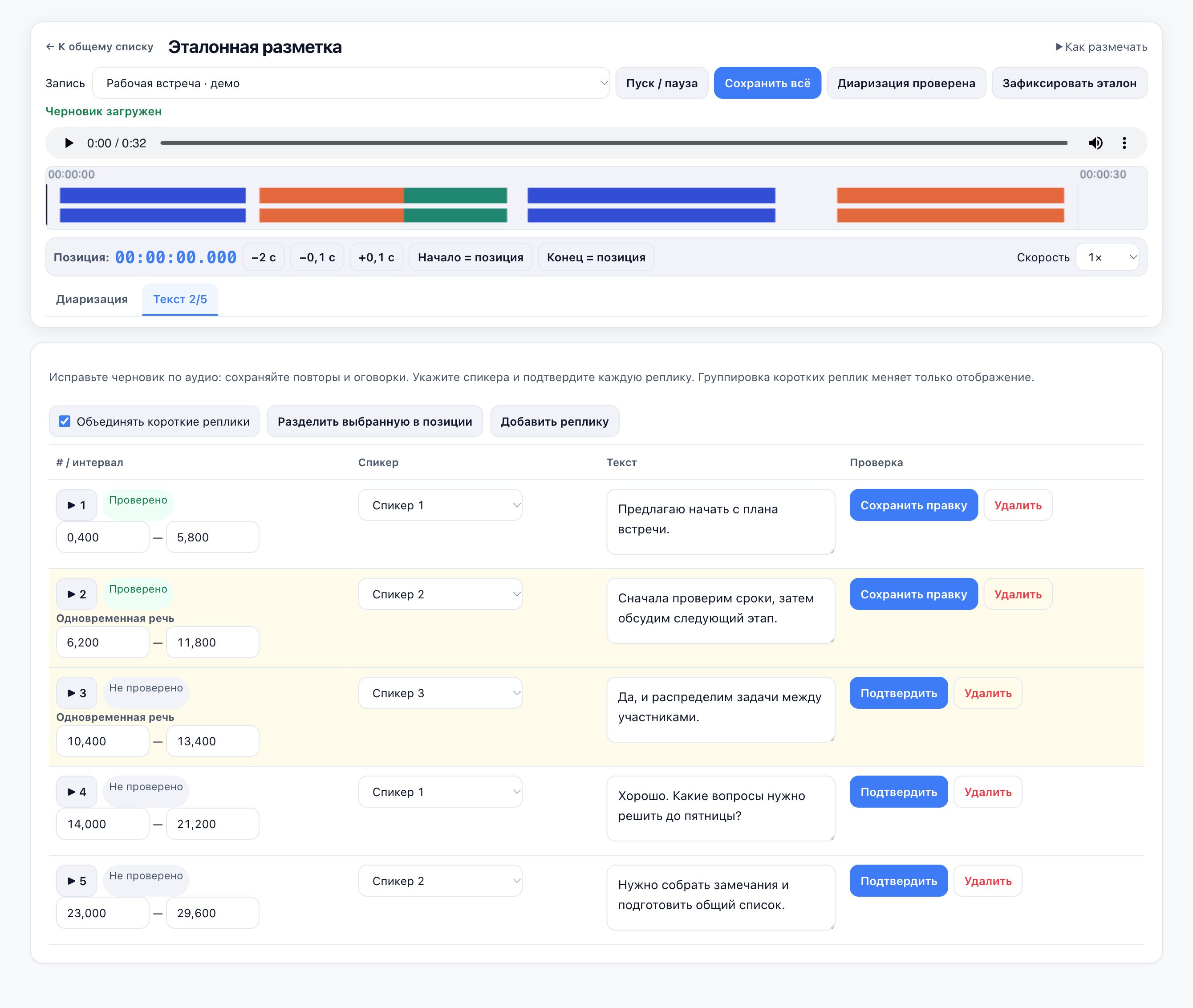The height and width of the screenshot is (1008, 1193).
Task: Delete segment 1
Action: [1018, 505]
